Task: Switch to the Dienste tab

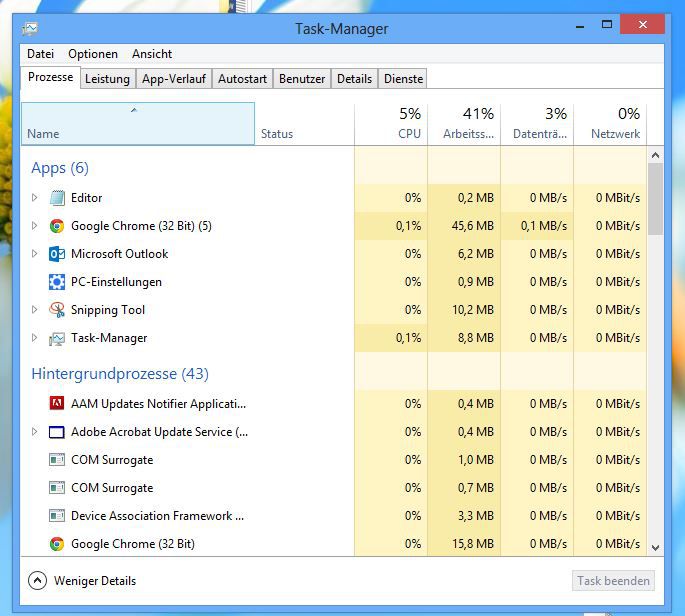Action: point(403,79)
